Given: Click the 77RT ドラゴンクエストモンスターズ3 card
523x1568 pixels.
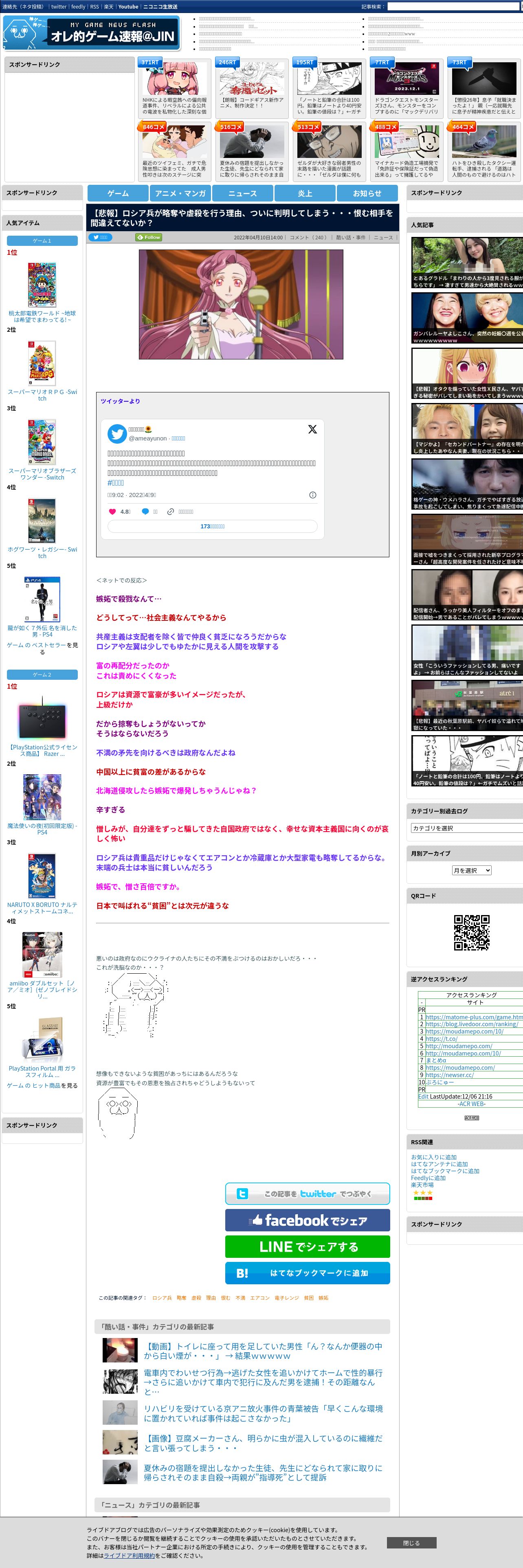Looking at the screenshot, I should [407, 88].
